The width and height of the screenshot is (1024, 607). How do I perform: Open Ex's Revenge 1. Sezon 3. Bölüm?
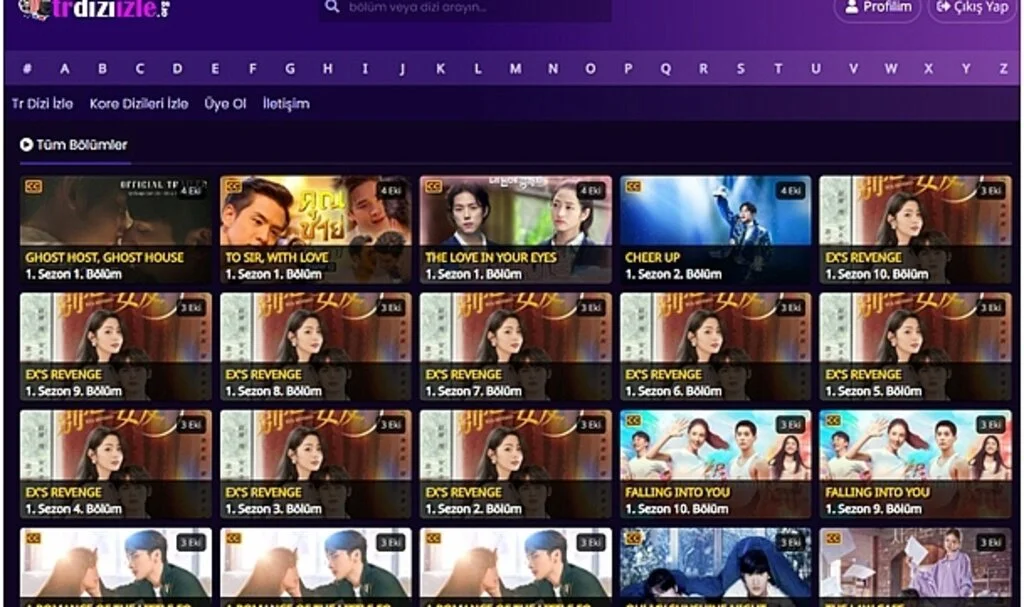click(316, 464)
